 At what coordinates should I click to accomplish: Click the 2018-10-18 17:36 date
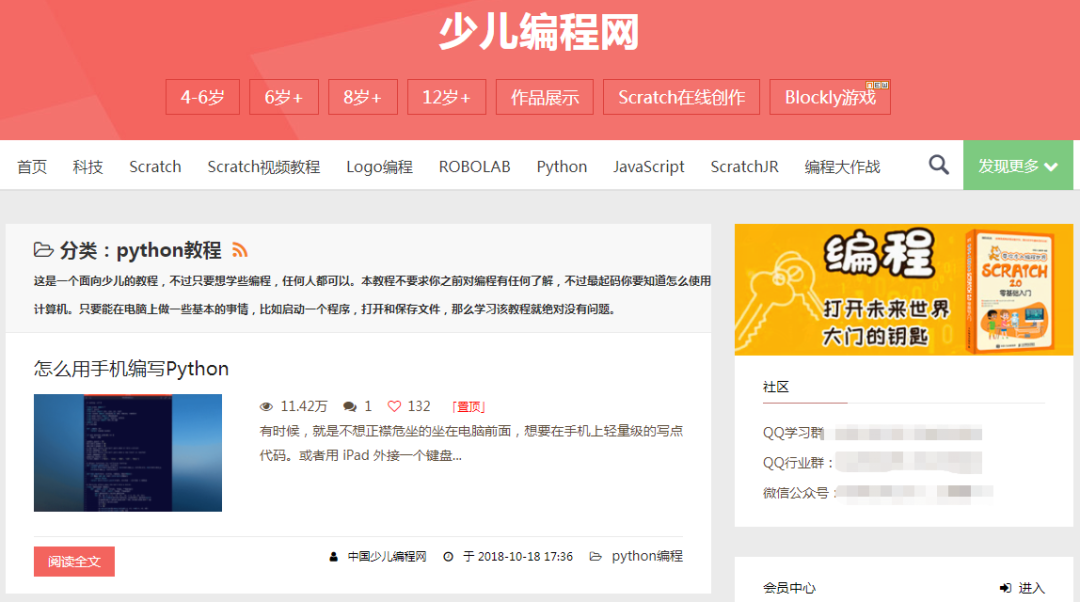click(525, 557)
